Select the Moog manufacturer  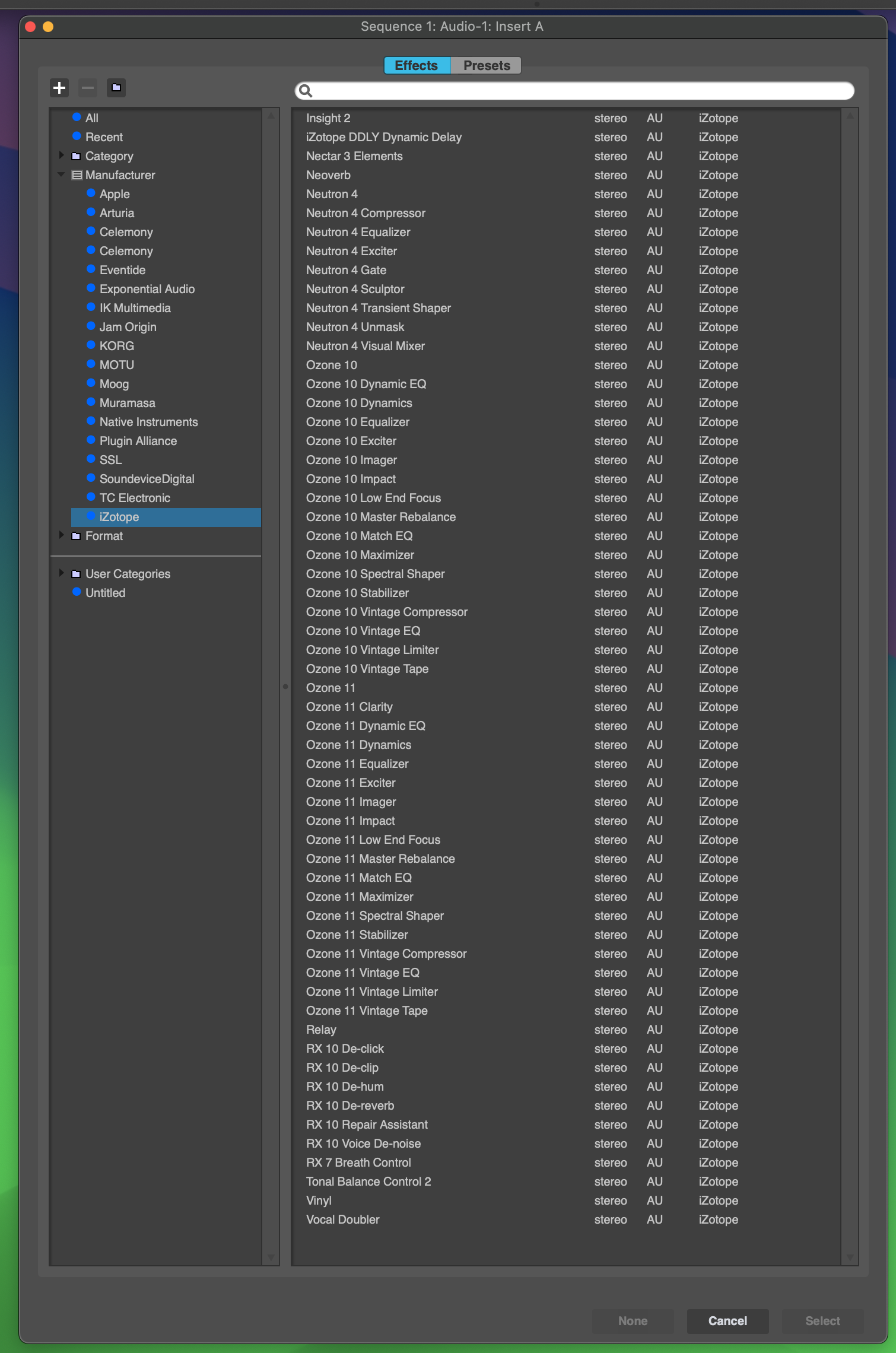tap(114, 384)
